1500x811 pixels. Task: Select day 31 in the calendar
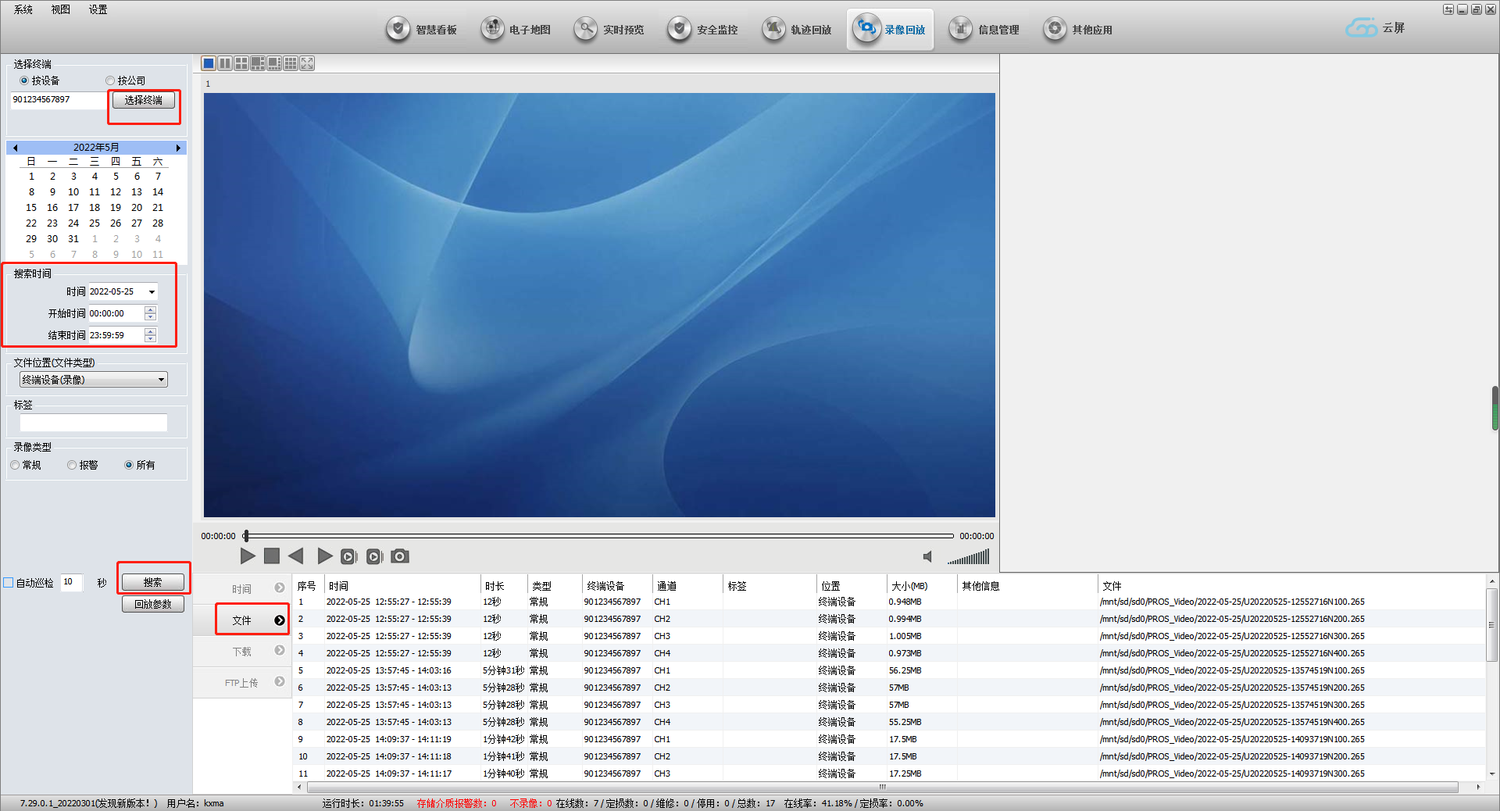(x=73, y=239)
